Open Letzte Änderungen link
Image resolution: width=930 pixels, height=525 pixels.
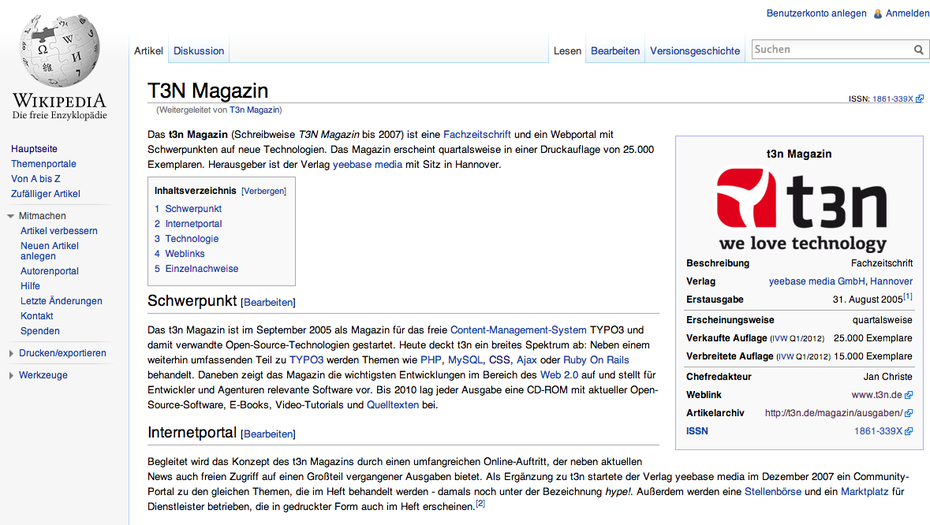(x=61, y=301)
